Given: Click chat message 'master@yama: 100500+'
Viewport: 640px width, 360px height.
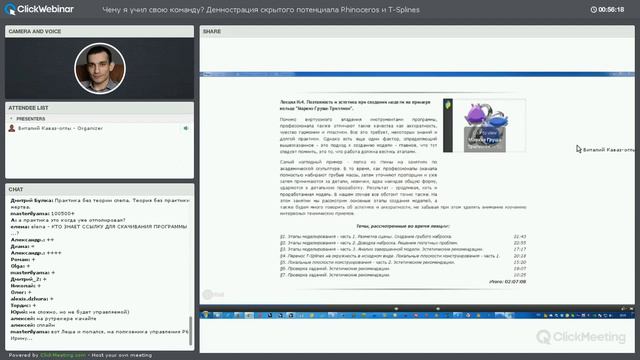Looking at the screenshot, I should (42, 213).
